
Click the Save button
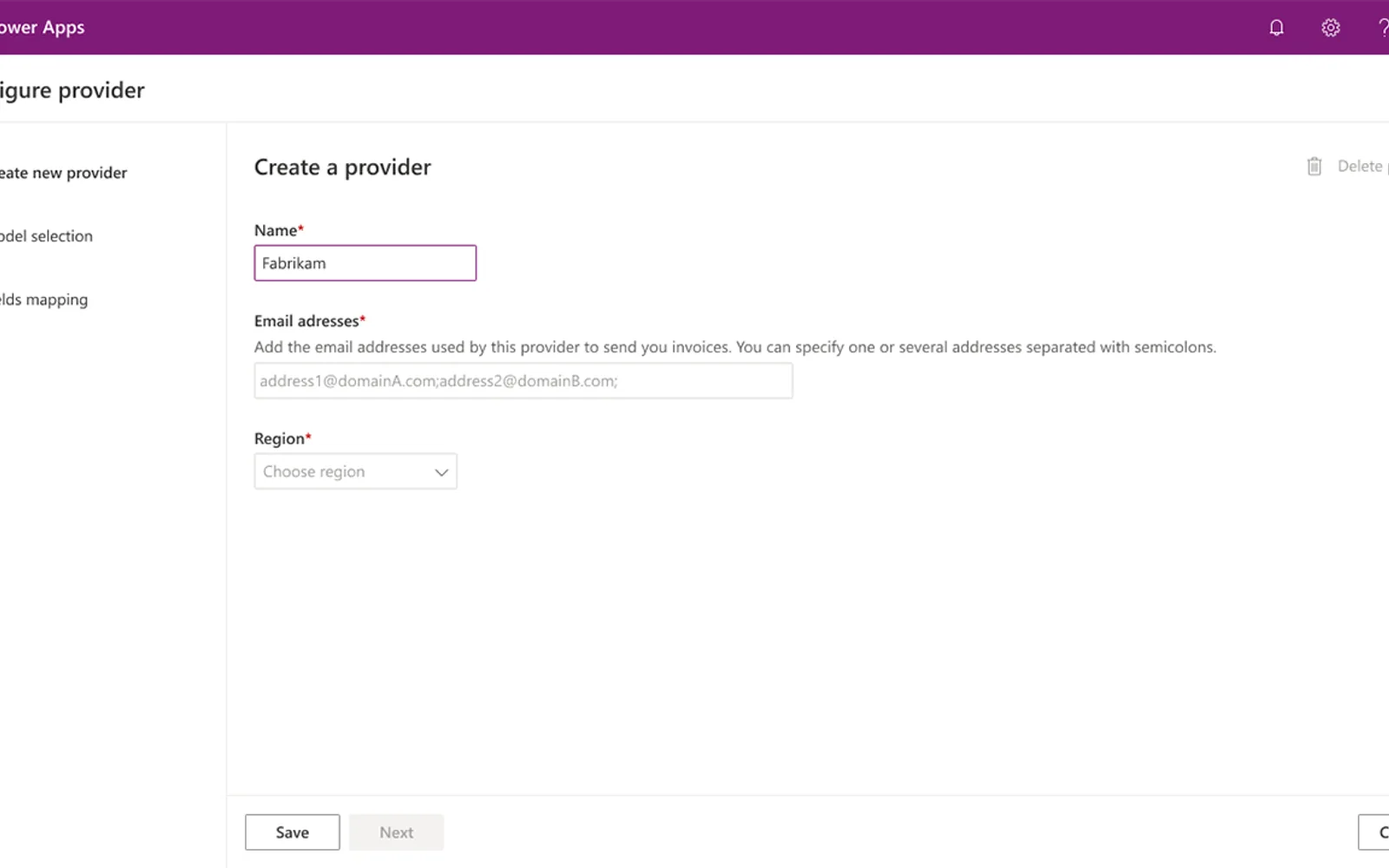click(x=293, y=832)
